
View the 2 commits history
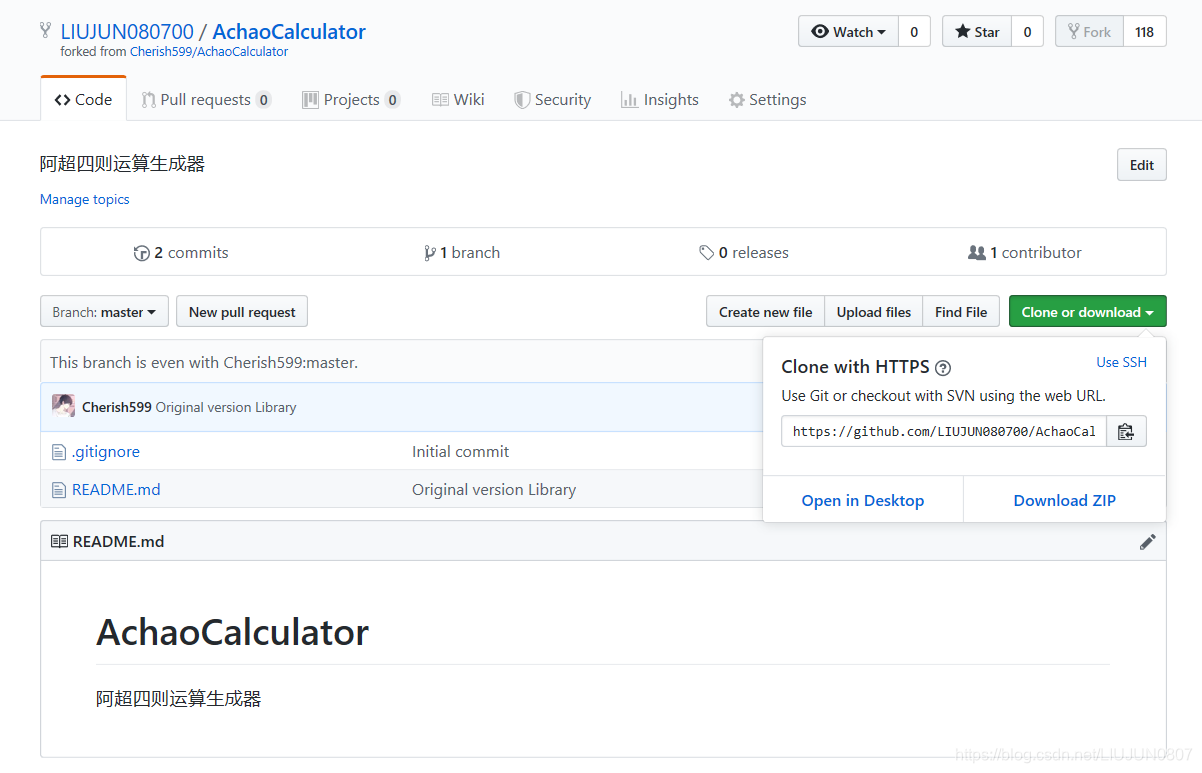181,252
